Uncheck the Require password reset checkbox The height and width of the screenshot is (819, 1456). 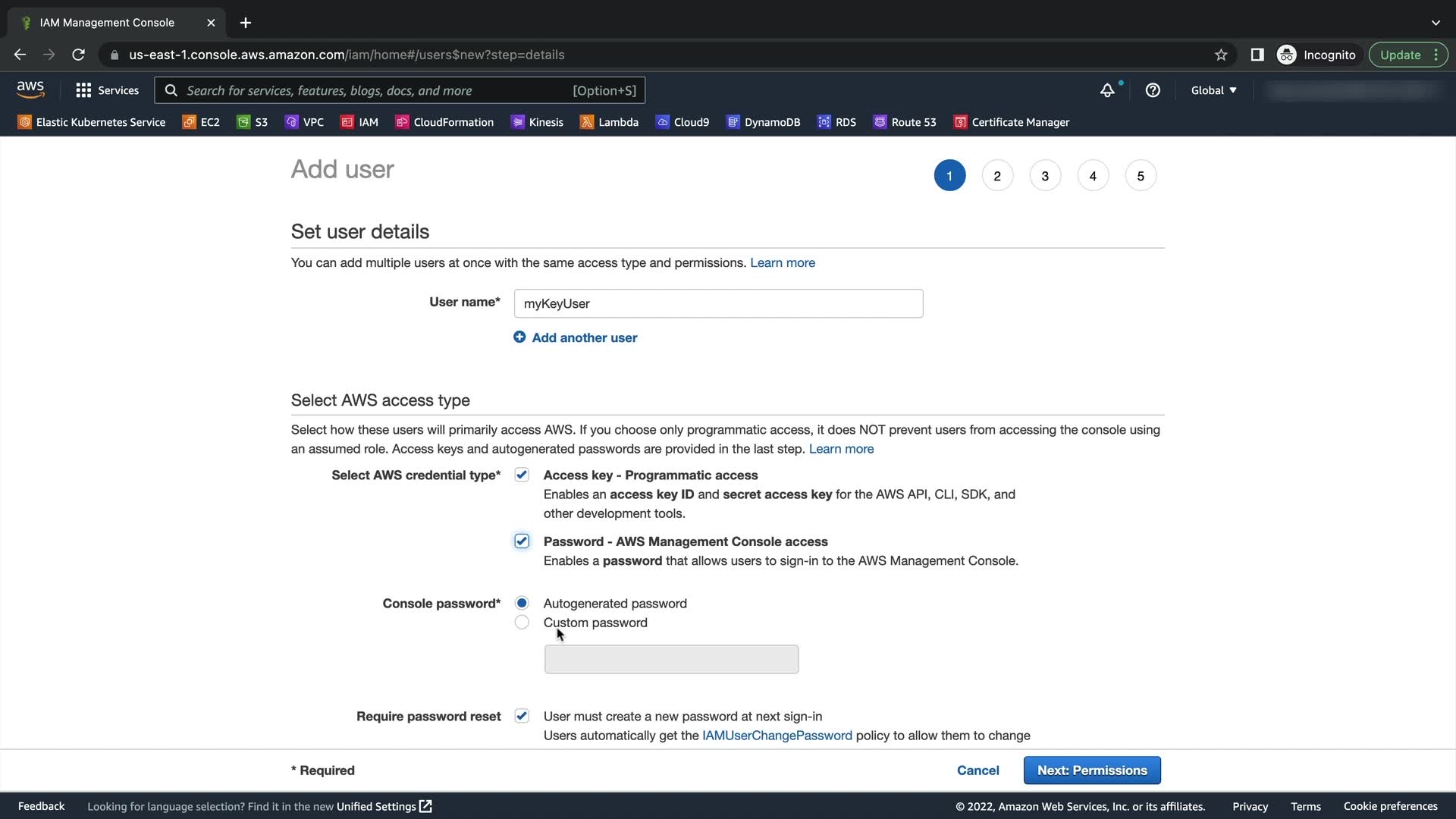click(522, 716)
